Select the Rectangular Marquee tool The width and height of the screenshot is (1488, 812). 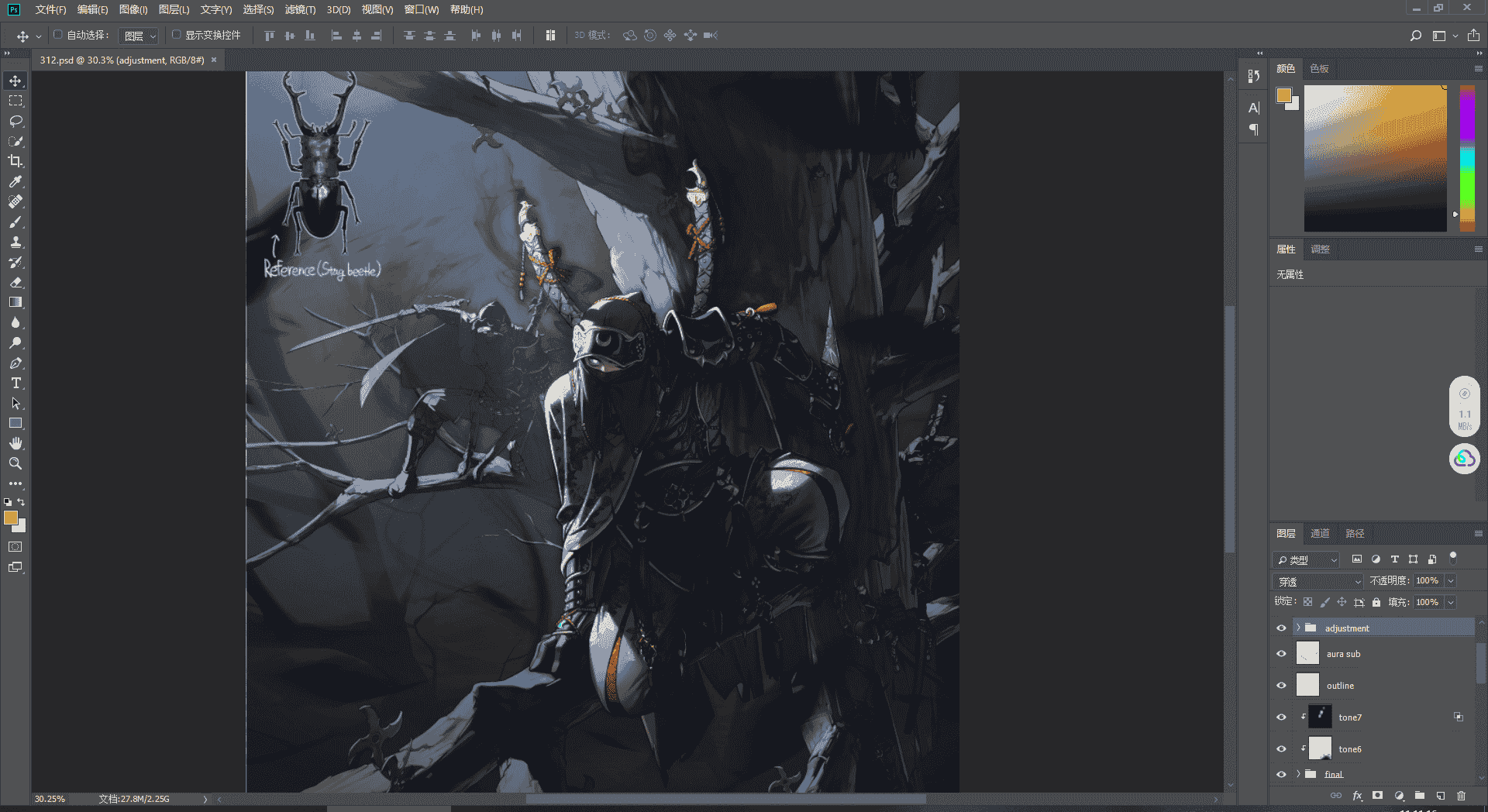(x=15, y=101)
